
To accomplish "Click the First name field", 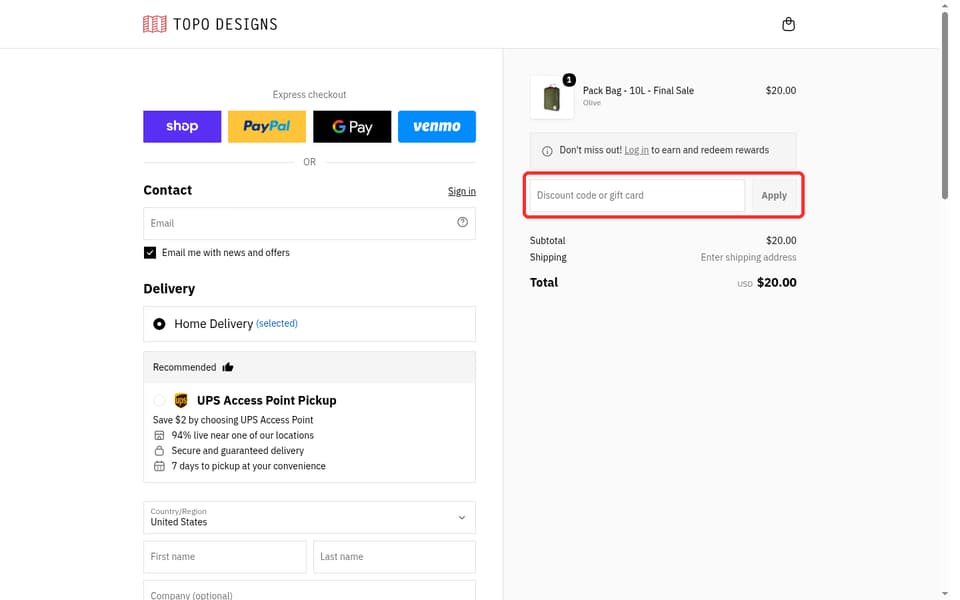I will coord(225,557).
